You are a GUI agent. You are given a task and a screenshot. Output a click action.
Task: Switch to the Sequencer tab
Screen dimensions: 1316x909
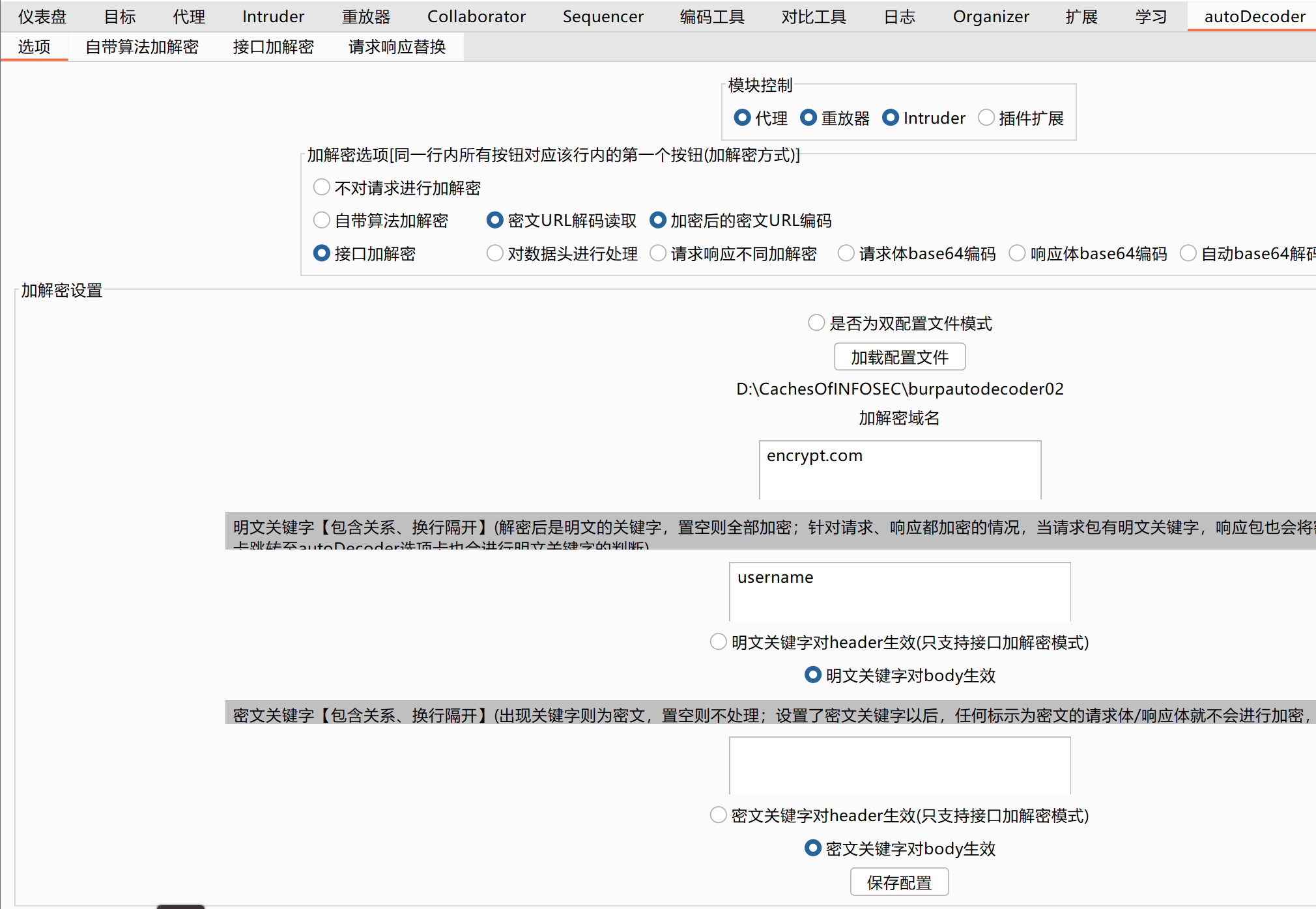603,16
